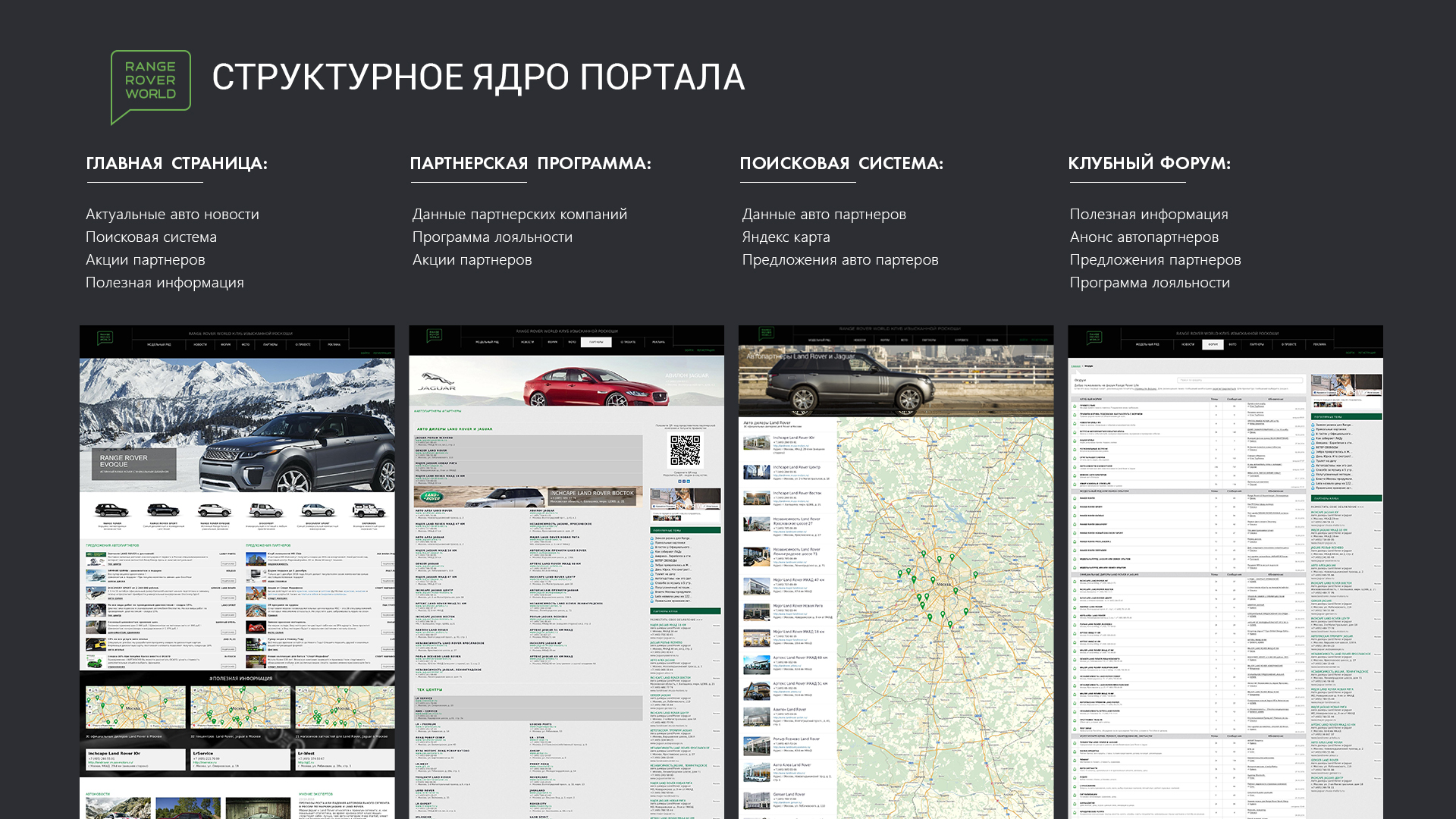Select the Range Rover model car icon
Screen dimensions: 1456x819
click(x=111, y=510)
